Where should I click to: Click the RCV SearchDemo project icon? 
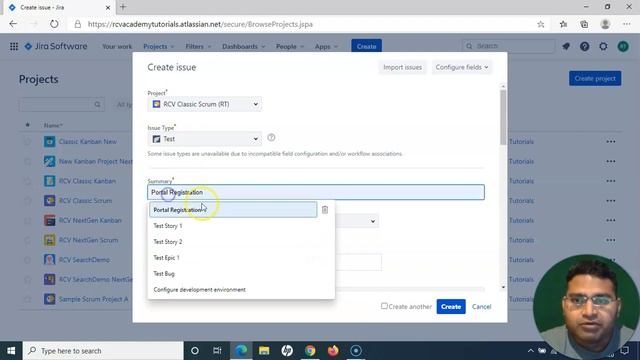click(49, 260)
